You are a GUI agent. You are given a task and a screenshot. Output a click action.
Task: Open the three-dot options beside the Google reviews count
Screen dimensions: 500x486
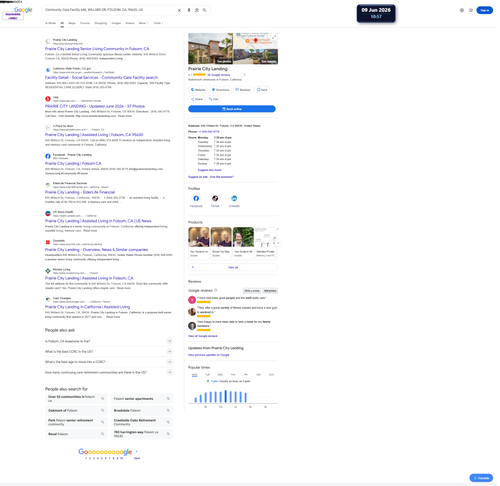coord(244,75)
